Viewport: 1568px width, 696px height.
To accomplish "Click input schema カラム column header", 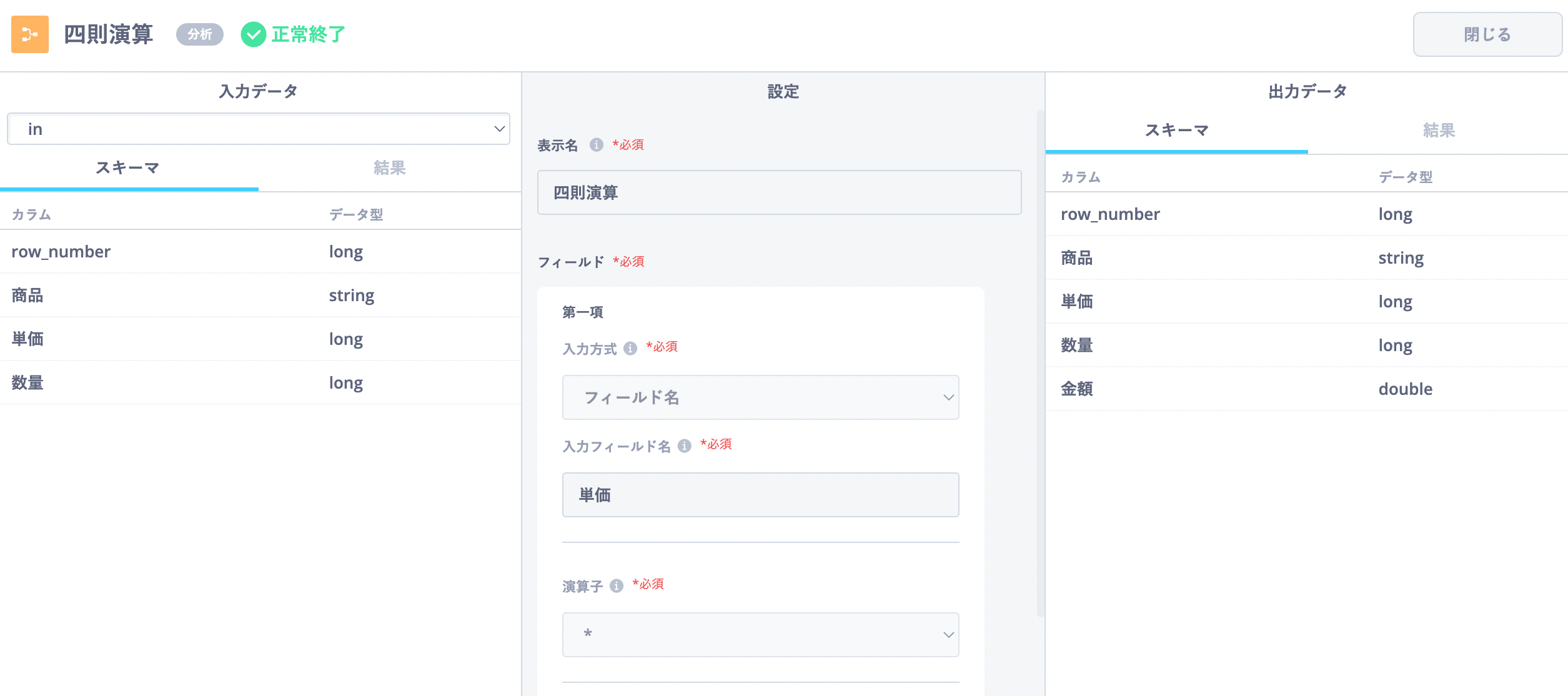I will (x=31, y=214).
